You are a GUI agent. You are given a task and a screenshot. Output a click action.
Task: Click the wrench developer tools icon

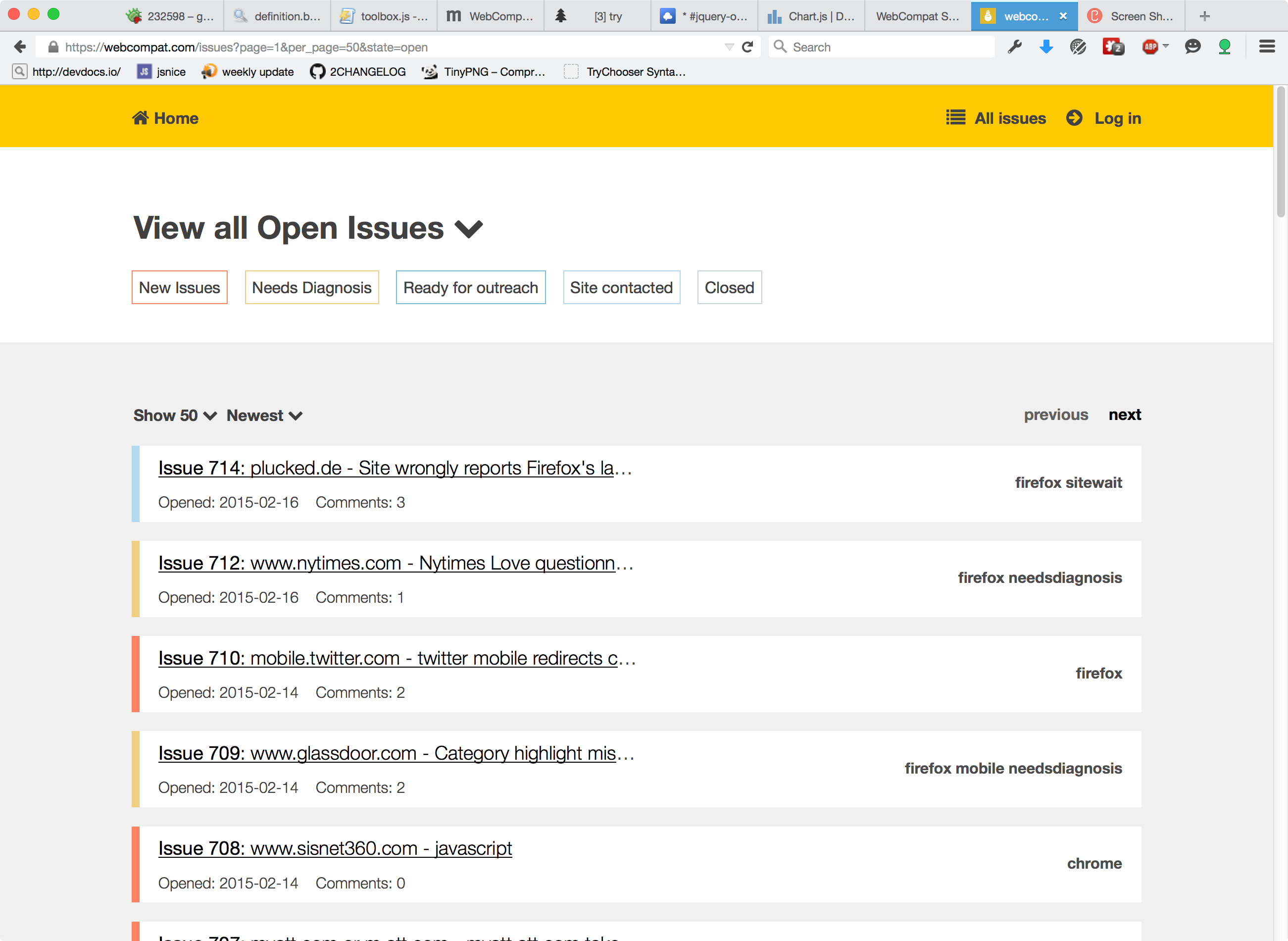1014,47
